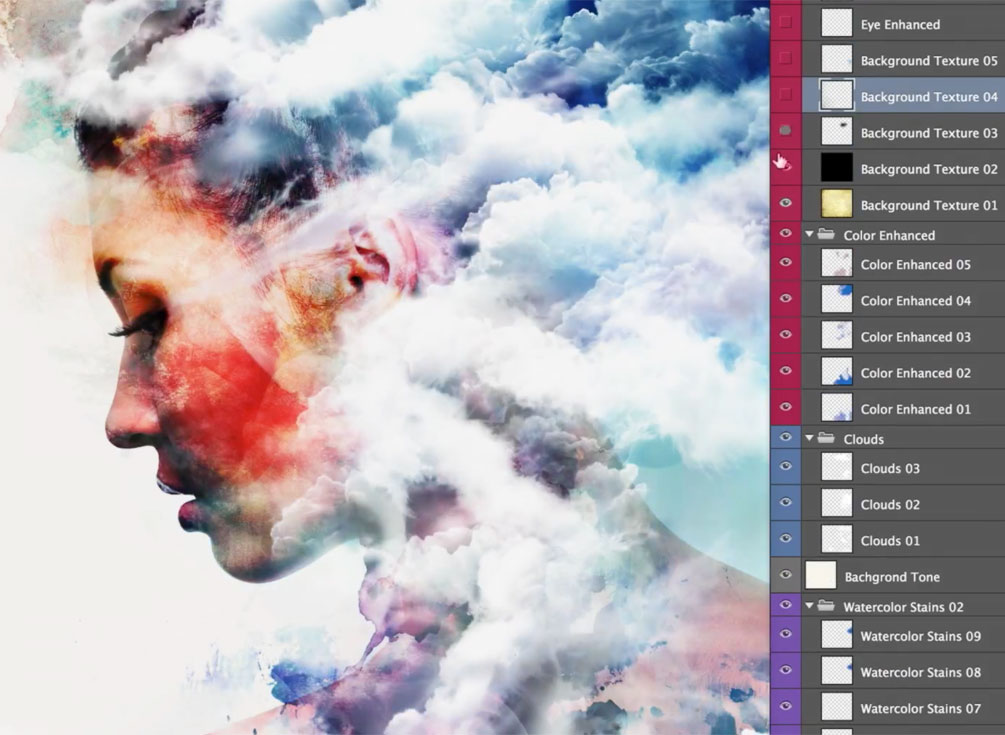The height and width of the screenshot is (735, 1005).
Task: Collapse the Color Enhanced group
Action: [810, 235]
